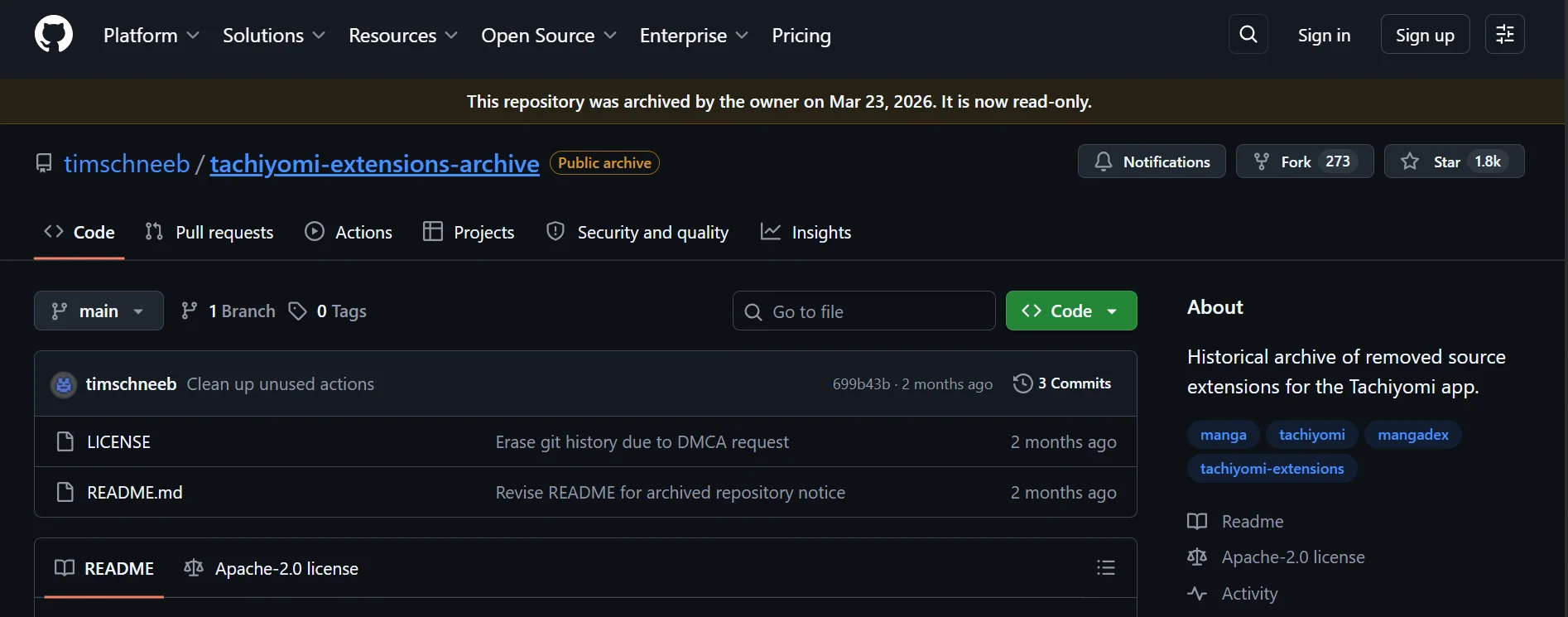Image resolution: width=1568 pixels, height=617 pixels.
Task: Click the Sign up button
Action: 1425,34
